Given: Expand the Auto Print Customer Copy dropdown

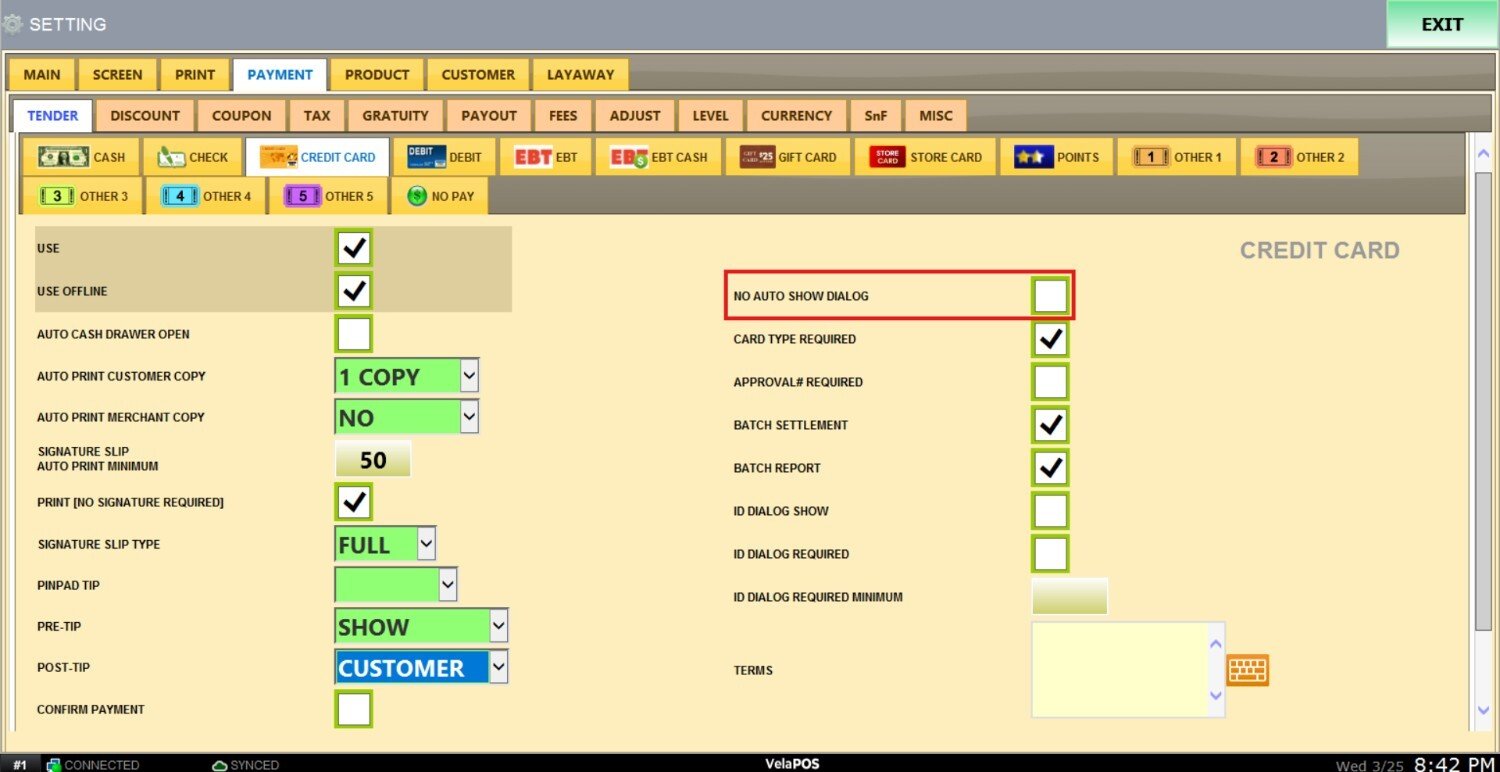Looking at the screenshot, I should pyautogui.click(x=469, y=377).
